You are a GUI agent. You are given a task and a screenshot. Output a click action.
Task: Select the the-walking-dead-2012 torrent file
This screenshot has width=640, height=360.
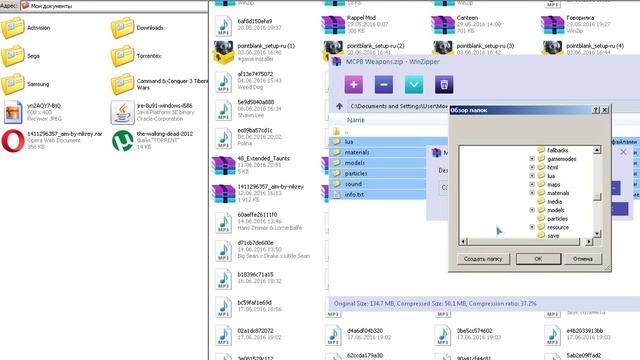(152, 140)
